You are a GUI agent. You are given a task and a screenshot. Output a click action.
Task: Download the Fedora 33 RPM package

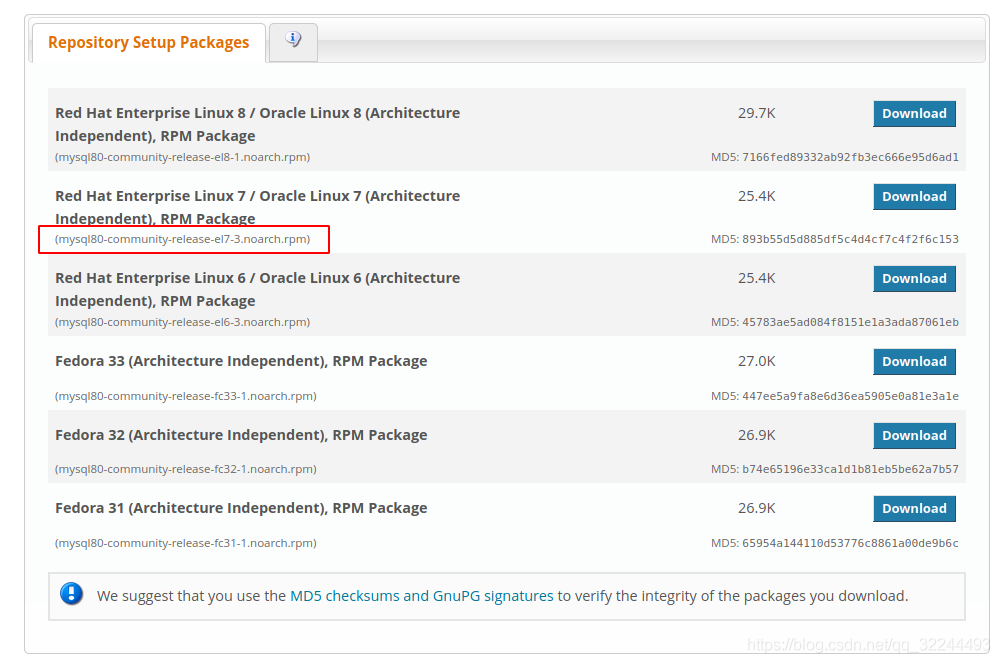[914, 361]
